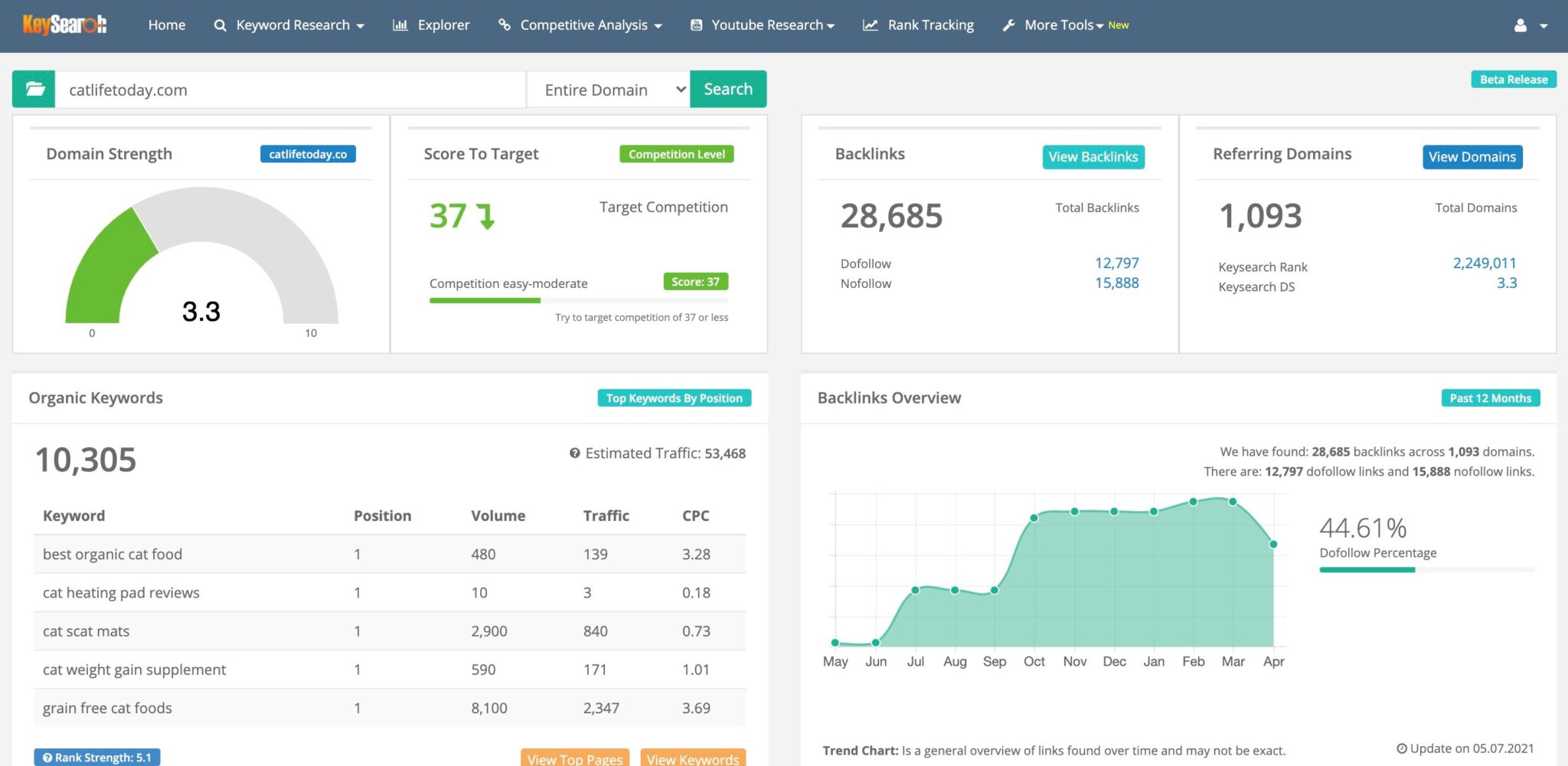Click the magnifier icon beside Keyword Research
1568x766 pixels.
[x=220, y=25]
